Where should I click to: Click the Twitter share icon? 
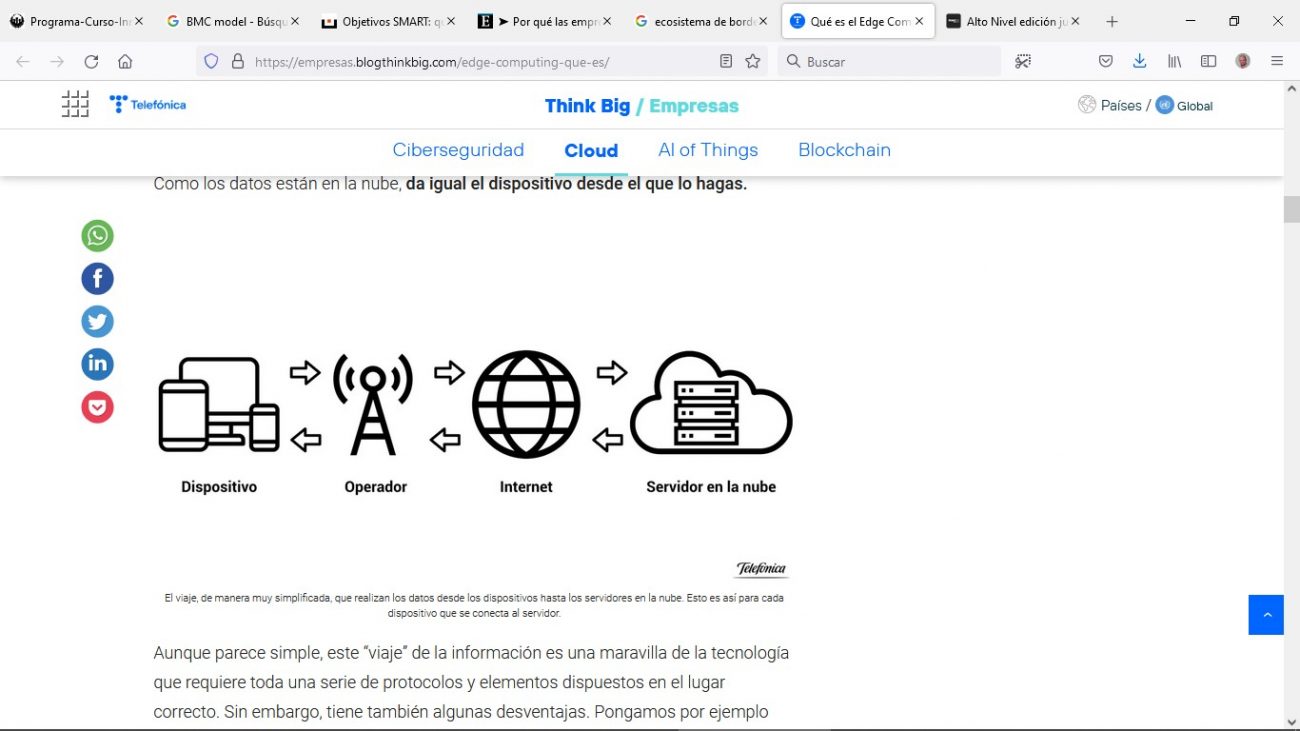click(x=97, y=322)
